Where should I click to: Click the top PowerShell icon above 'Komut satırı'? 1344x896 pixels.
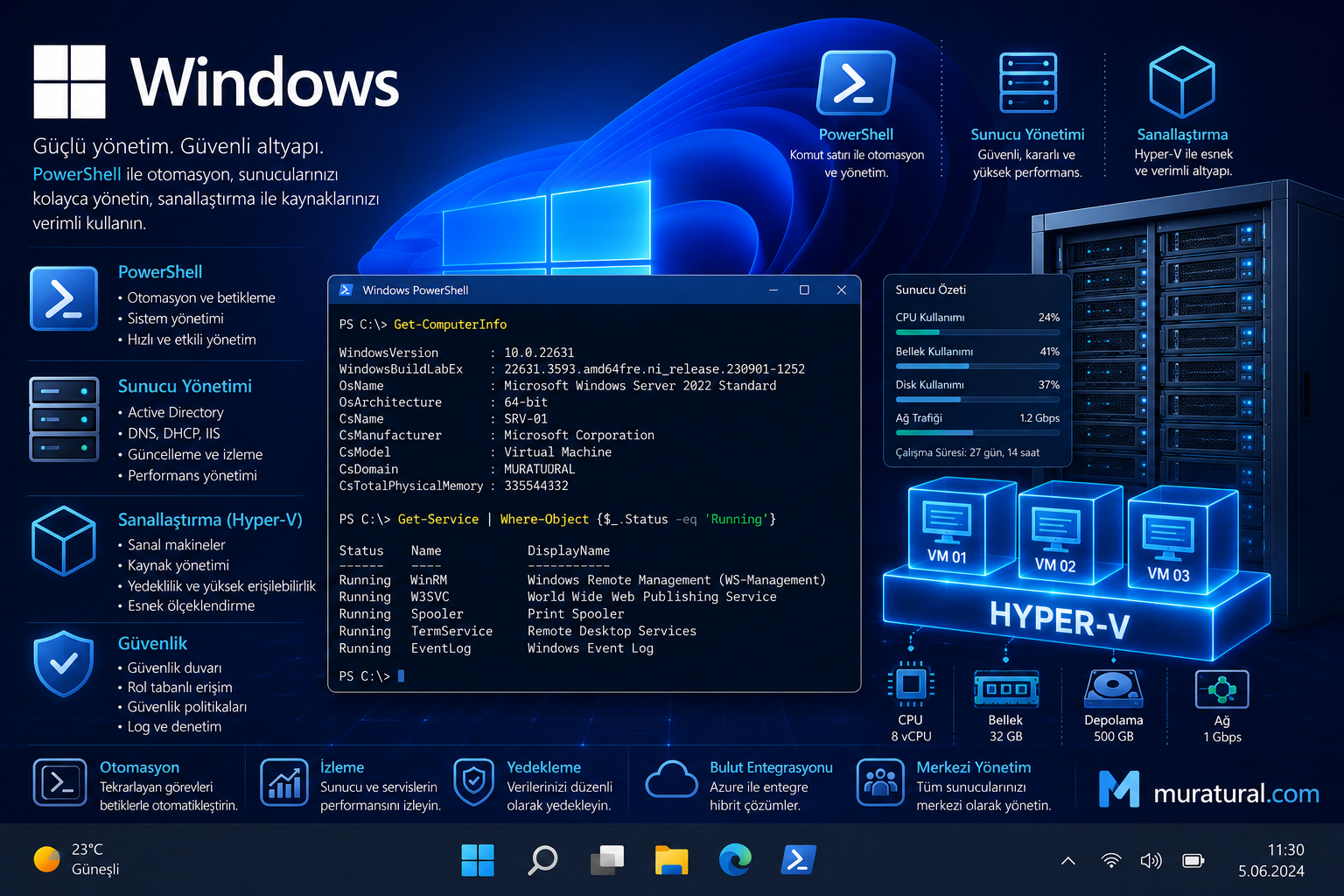tap(856, 83)
